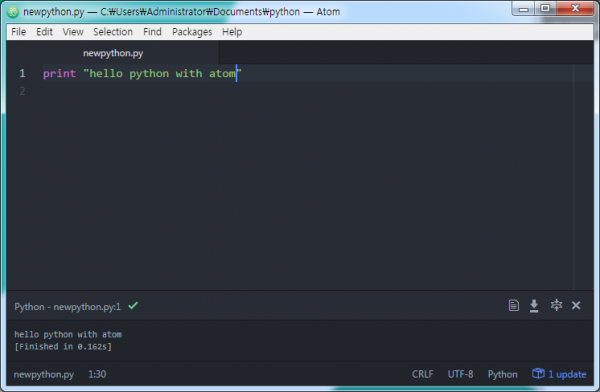
Task: Open the Help menu
Action: click(x=232, y=32)
